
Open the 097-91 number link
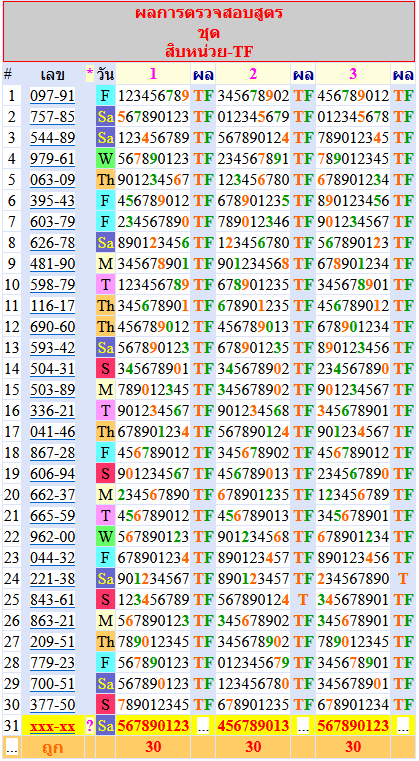52,96
